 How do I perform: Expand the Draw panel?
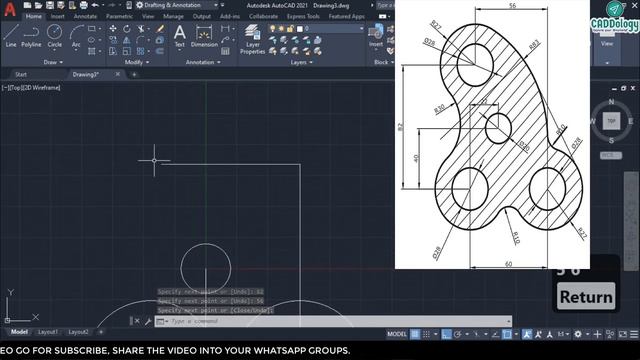[53, 62]
